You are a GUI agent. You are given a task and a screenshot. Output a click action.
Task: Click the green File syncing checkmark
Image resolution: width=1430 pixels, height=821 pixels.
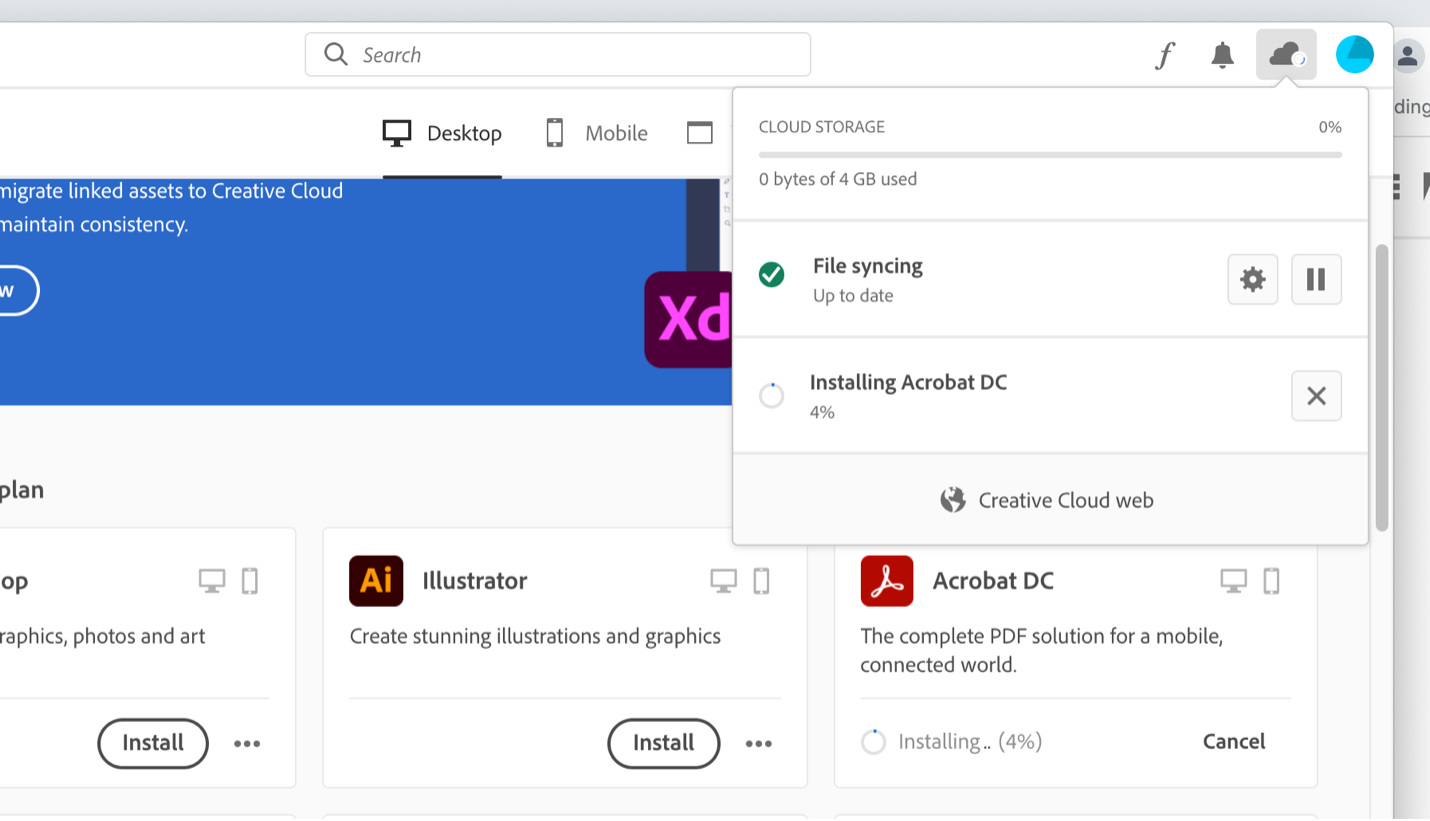point(772,274)
